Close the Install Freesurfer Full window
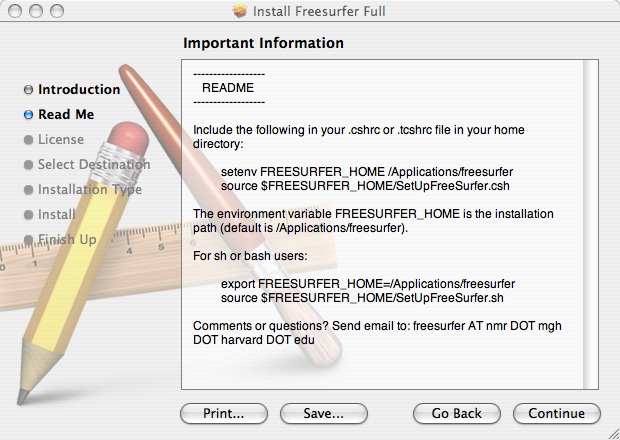The width and height of the screenshot is (620, 440). 13,11
